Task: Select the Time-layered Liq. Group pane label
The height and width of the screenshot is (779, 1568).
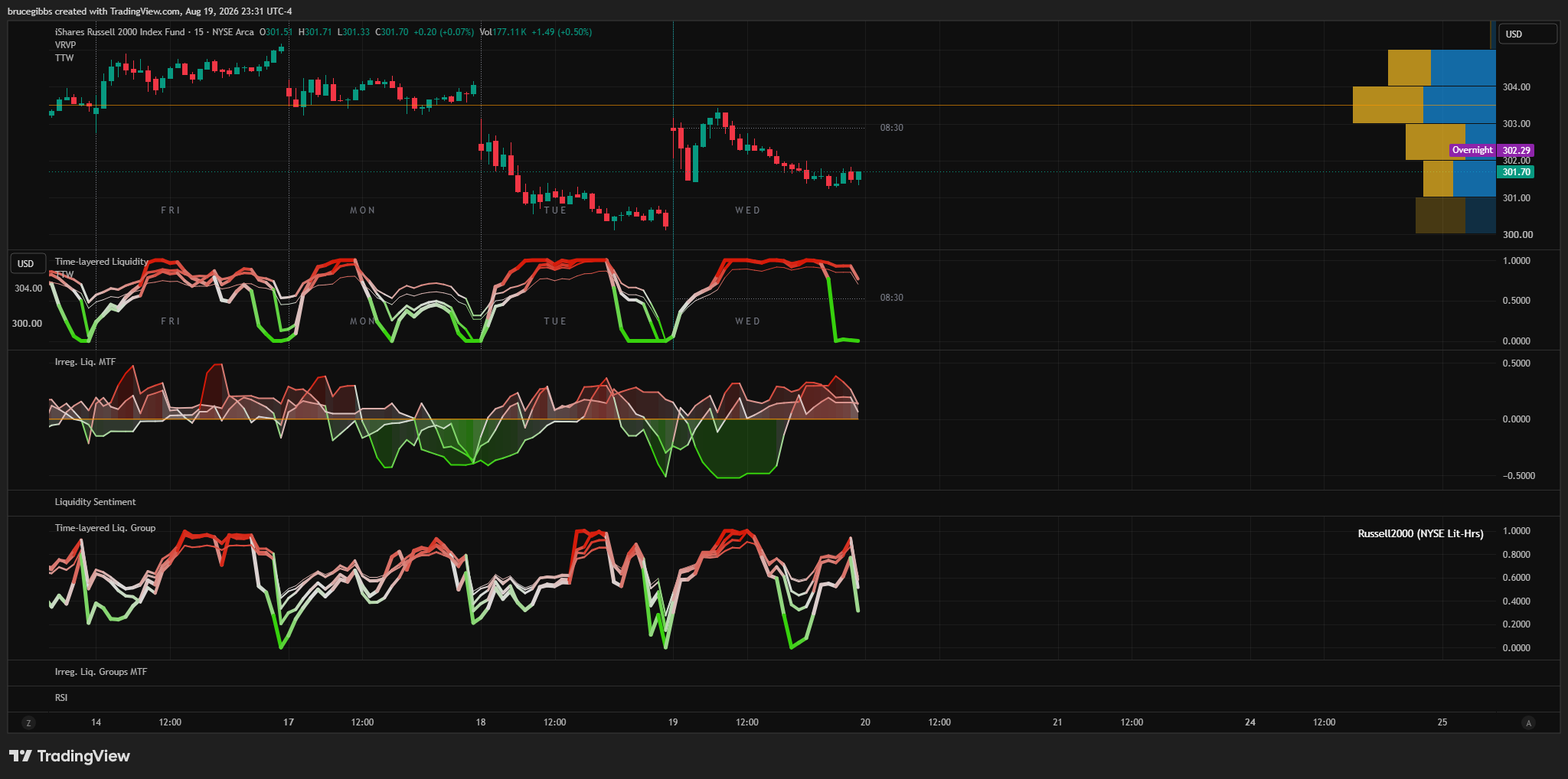Action: point(105,528)
